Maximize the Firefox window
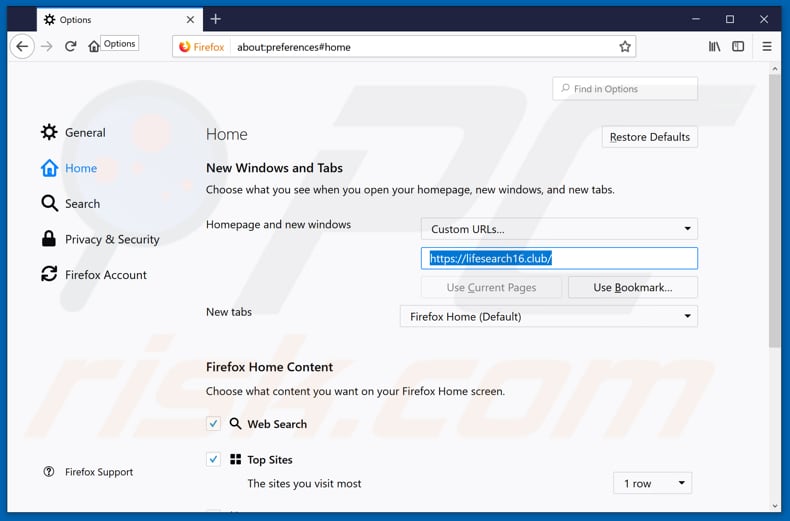The height and width of the screenshot is (521, 790). (x=730, y=19)
